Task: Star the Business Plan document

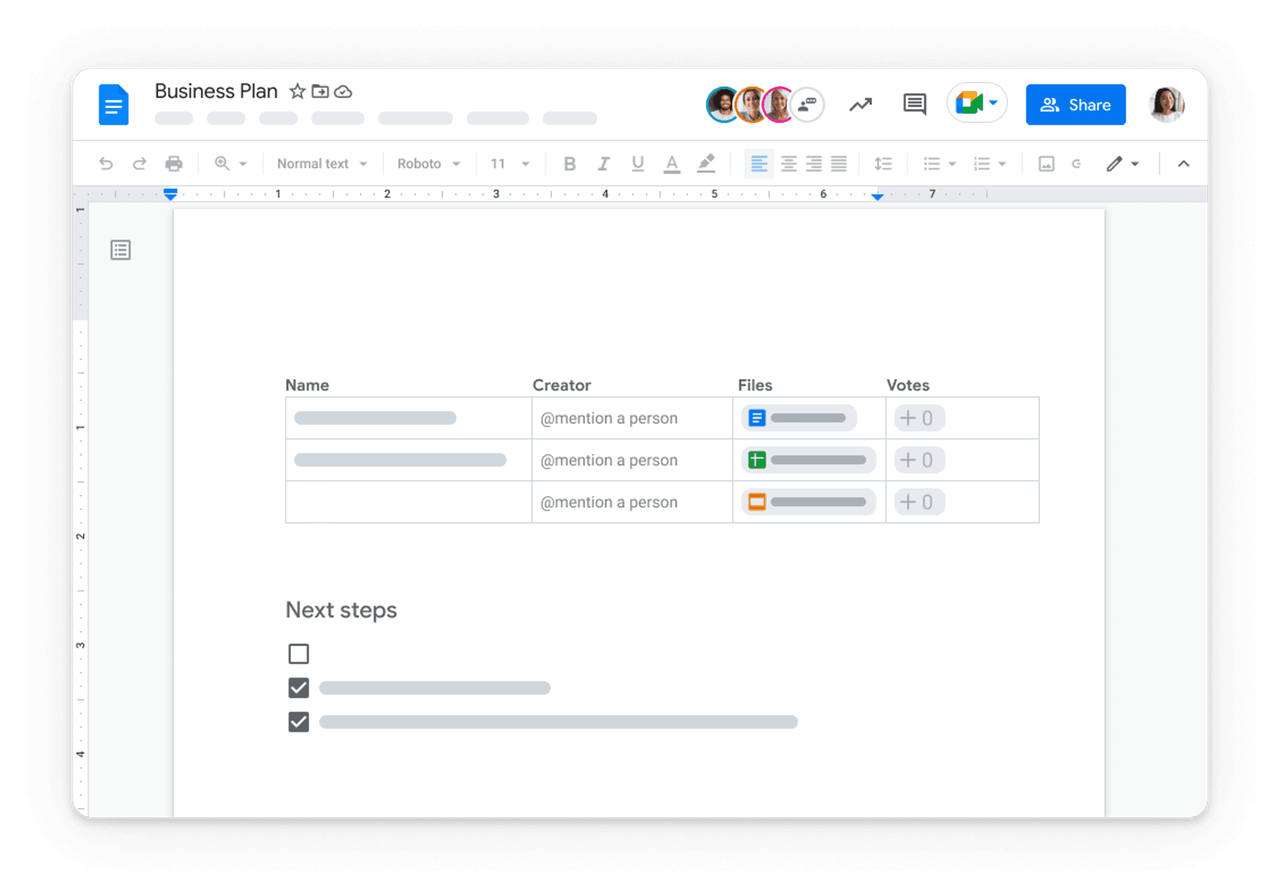Action: (297, 91)
